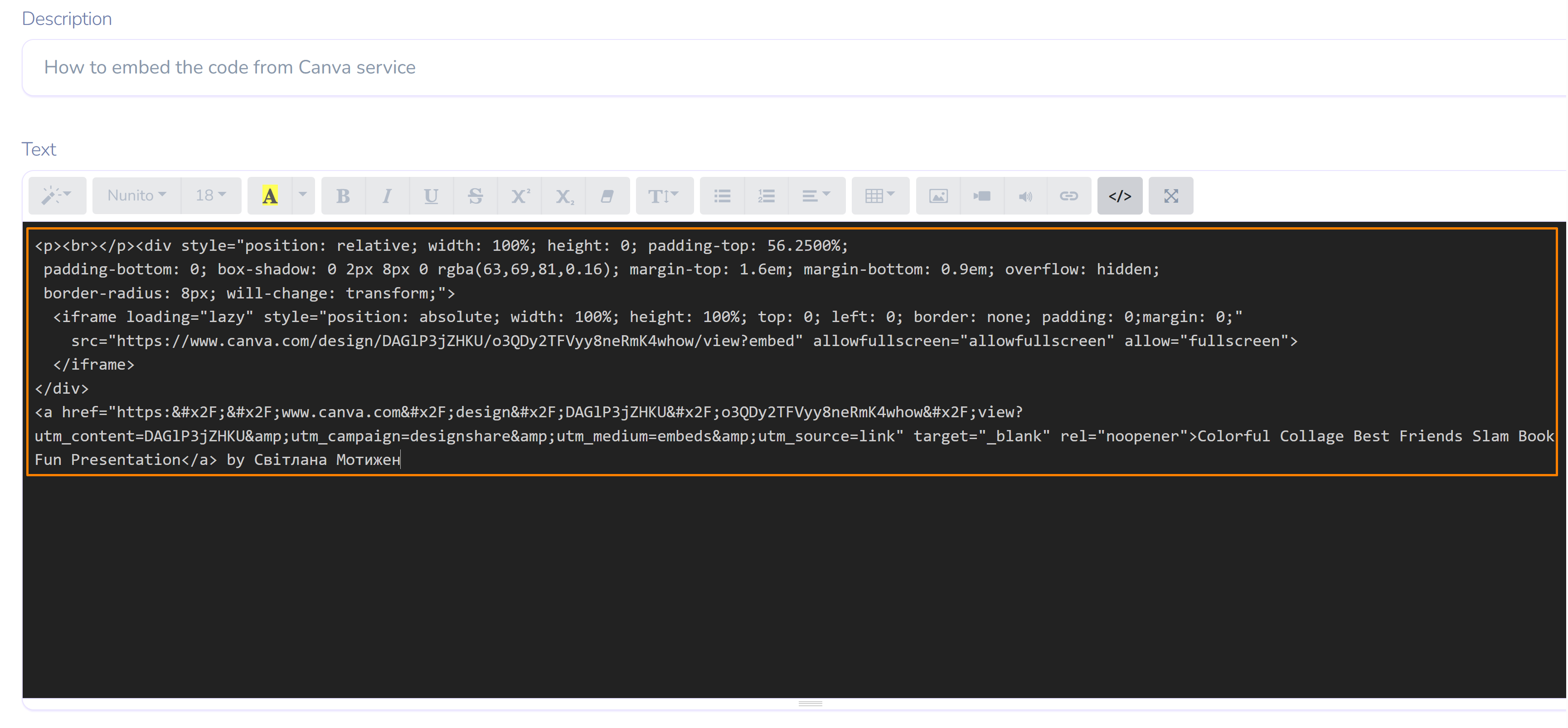Toggle the code view button
Viewport: 1568px width, 728px height.
[x=1120, y=196]
